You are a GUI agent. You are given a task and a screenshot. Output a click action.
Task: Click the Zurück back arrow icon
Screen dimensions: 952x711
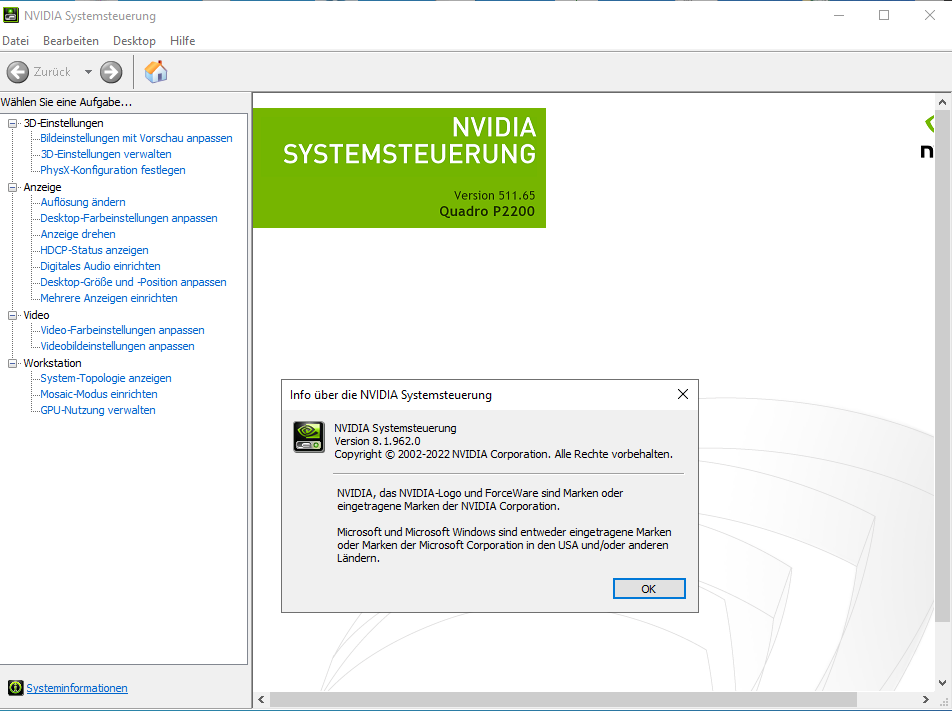(18, 72)
